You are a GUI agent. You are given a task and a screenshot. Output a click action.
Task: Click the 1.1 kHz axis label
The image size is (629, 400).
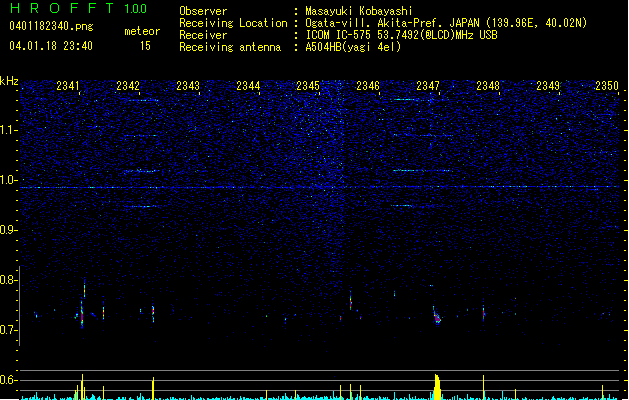point(9,130)
